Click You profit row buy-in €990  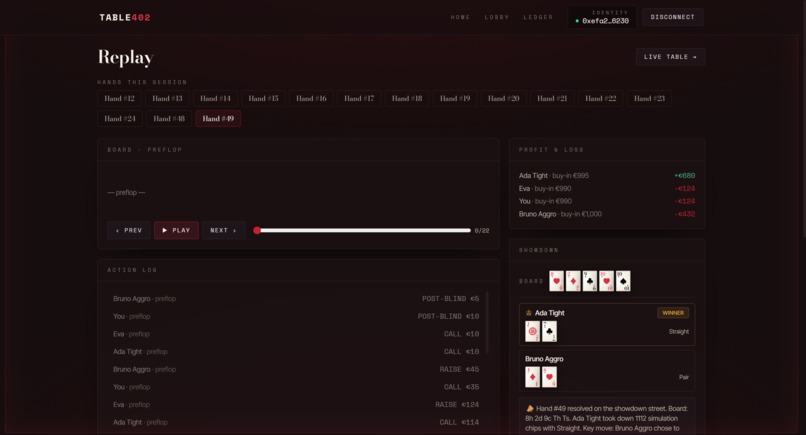pyautogui.click(x=607, y=201)
